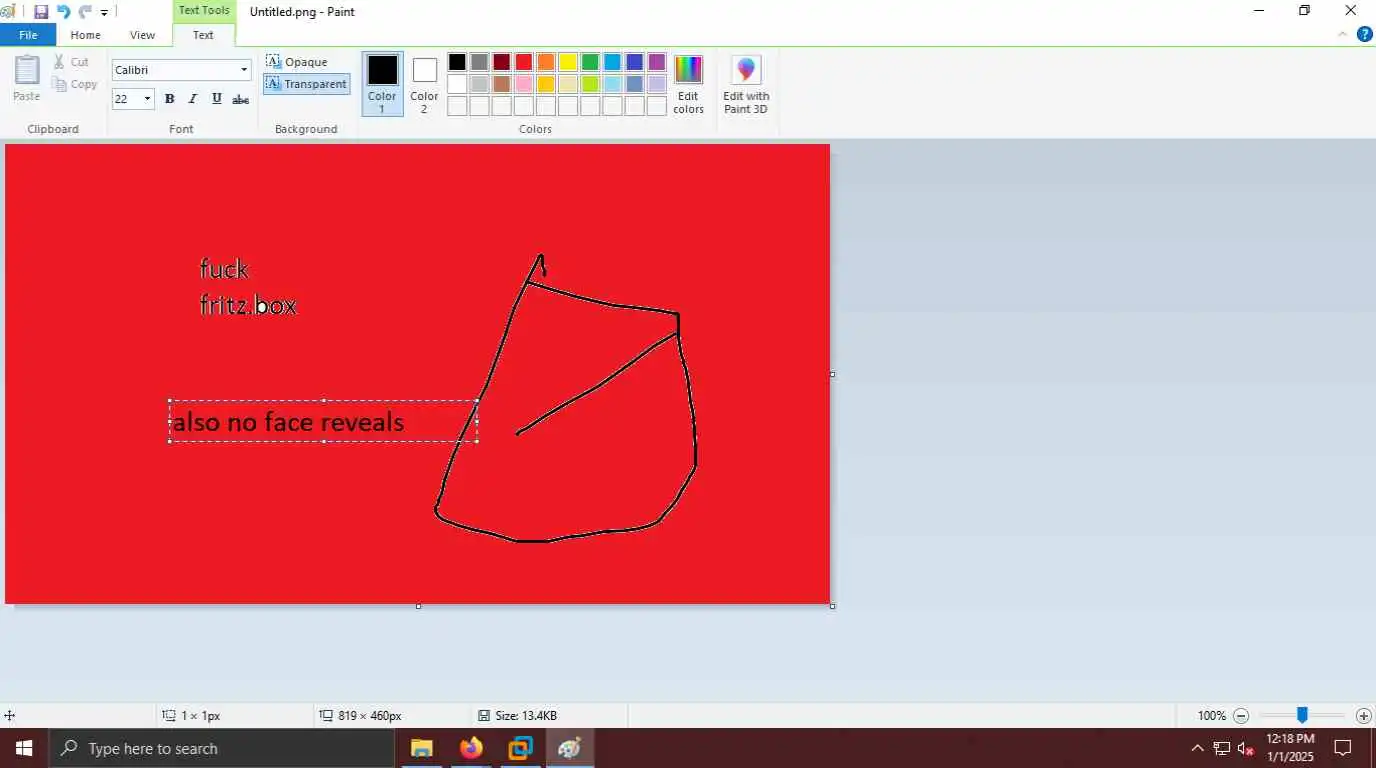The width and height of the screenshot is (1376, 768).
Task: Open the notification center icon
Action: click(1343, 748)
